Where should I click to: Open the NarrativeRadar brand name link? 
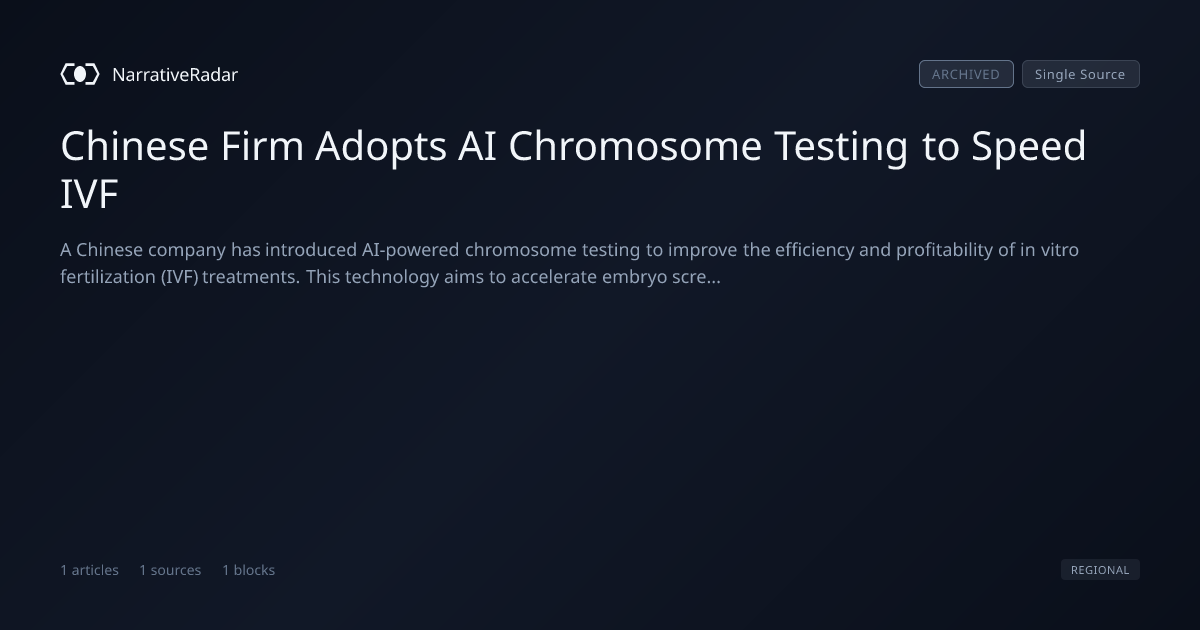coord(175,75)
